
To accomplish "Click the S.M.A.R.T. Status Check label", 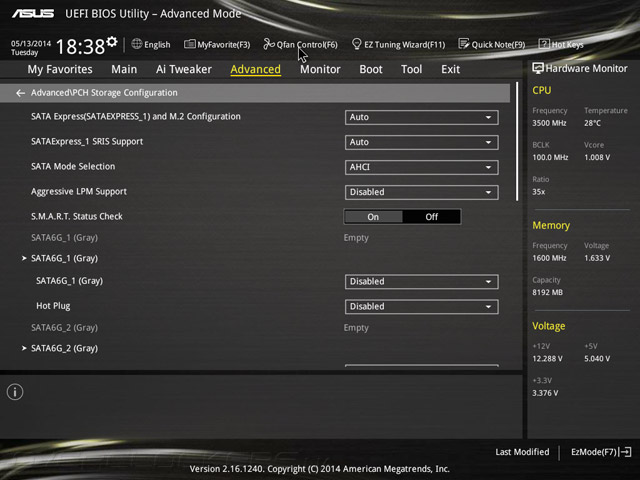I will (x=77, y=216).
